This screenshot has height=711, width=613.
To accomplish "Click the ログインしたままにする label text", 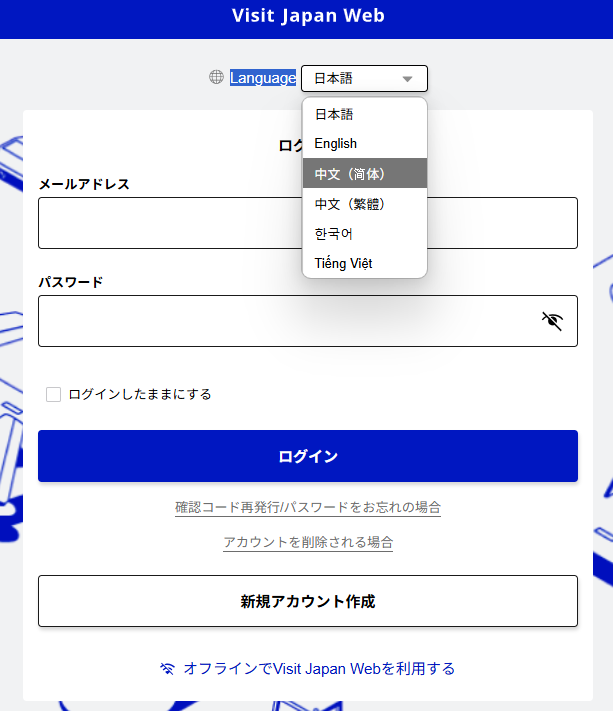I will 140,394.
